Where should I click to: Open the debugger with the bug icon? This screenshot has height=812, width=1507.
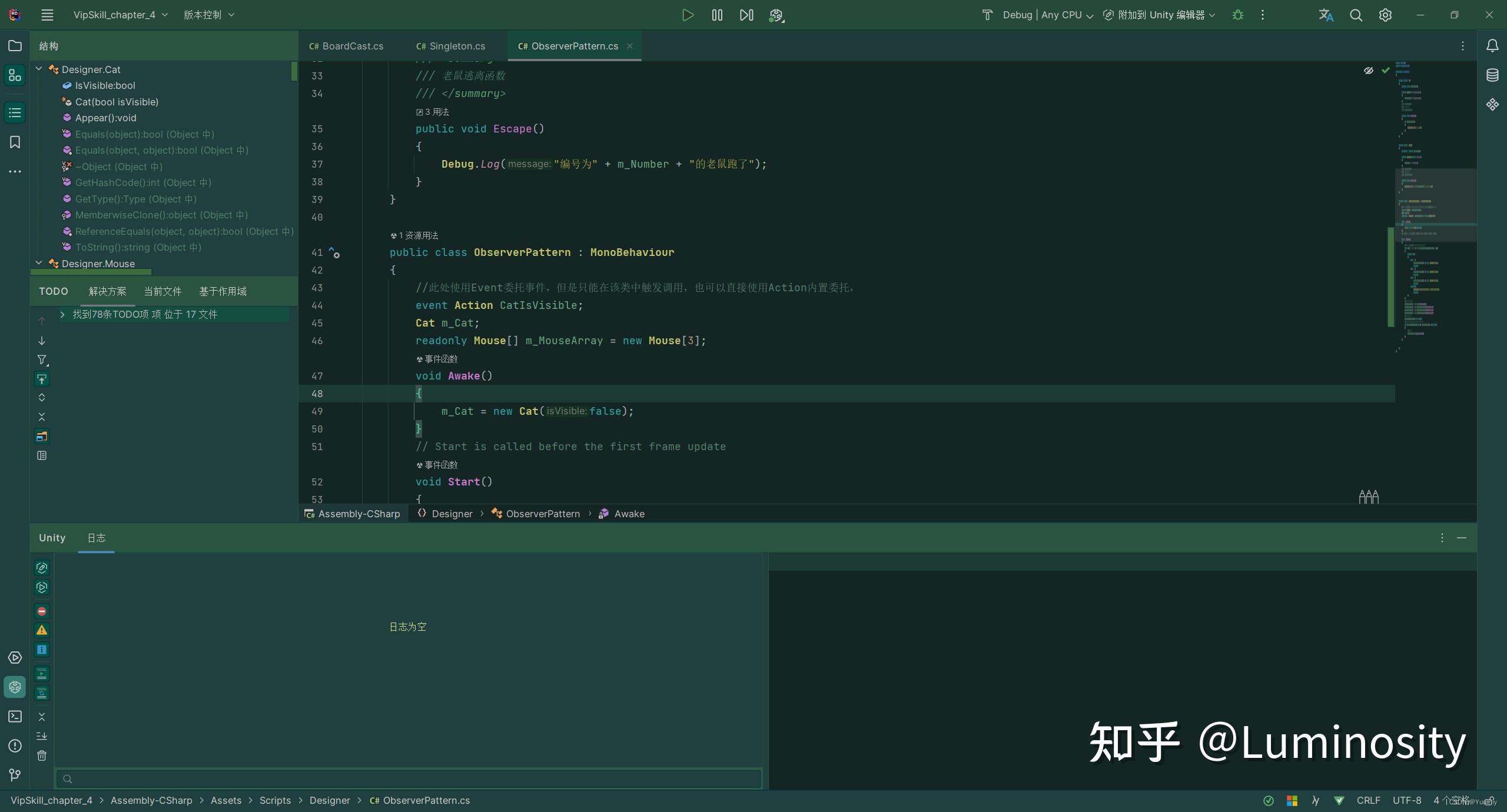point(1237,15)
